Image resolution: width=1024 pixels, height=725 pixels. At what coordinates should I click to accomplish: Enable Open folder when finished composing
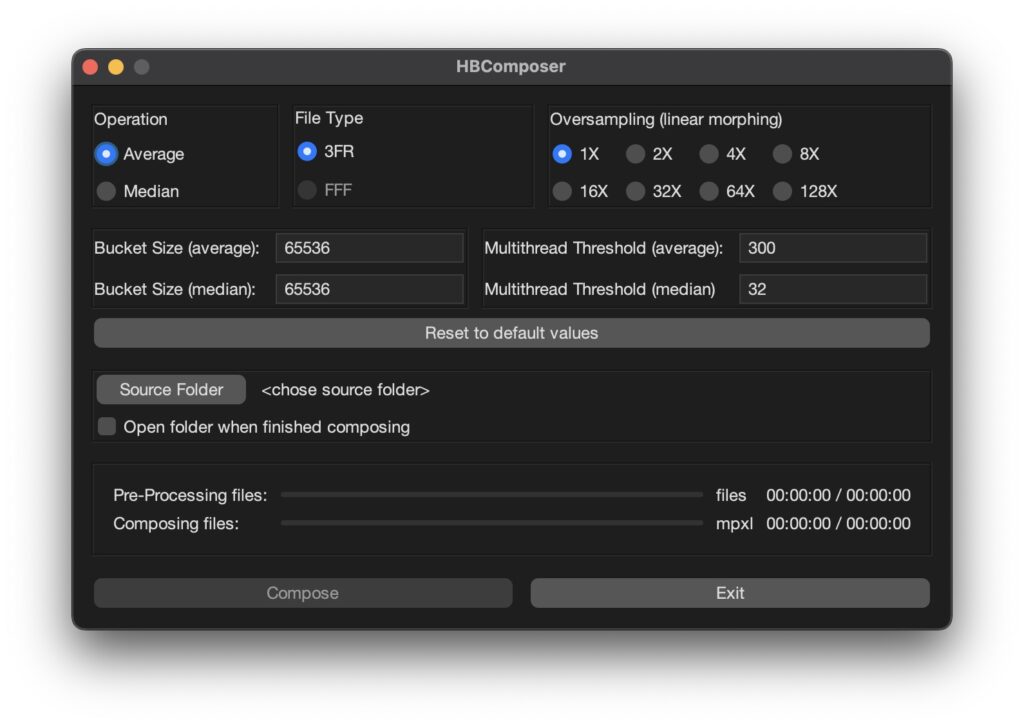point(106,427)
